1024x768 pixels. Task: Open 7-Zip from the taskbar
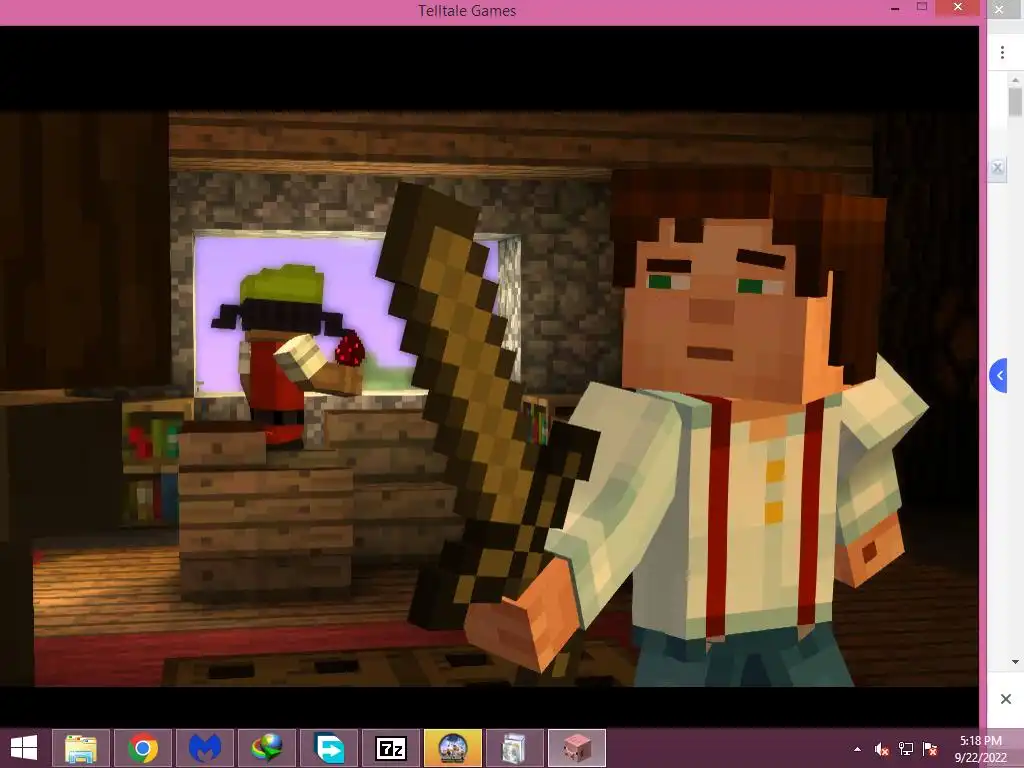click(x=391, y=748)
